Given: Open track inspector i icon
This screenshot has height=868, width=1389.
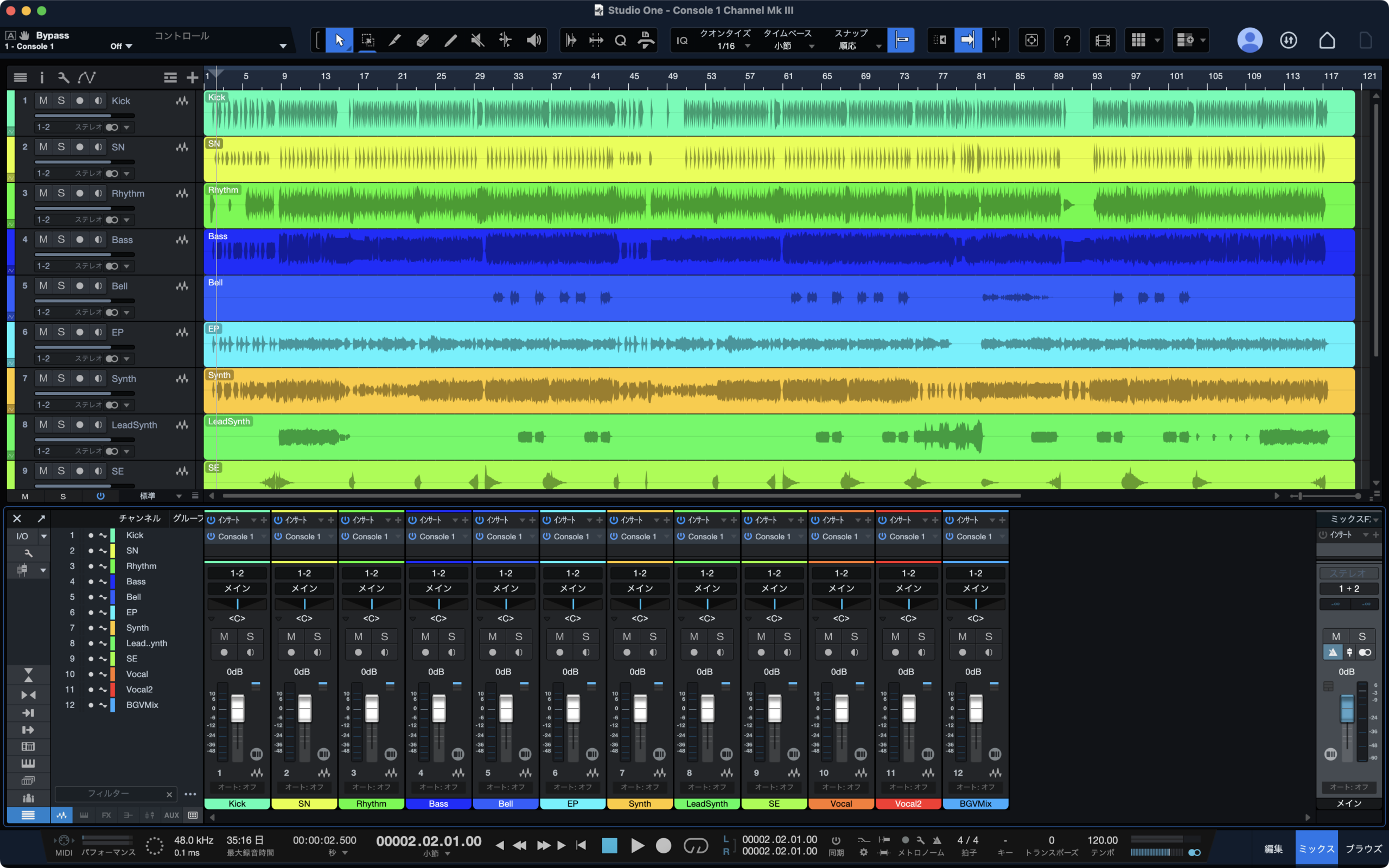Looking at the screenshot, I should [41, 78].
